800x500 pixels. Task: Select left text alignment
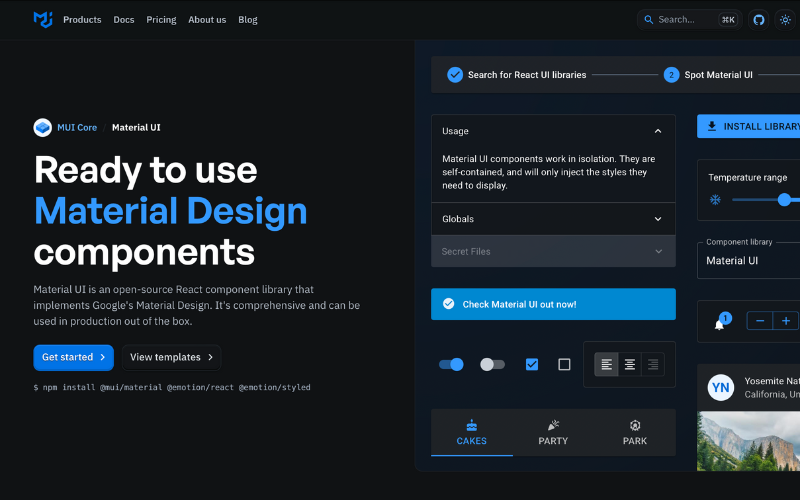pos(606,364)
